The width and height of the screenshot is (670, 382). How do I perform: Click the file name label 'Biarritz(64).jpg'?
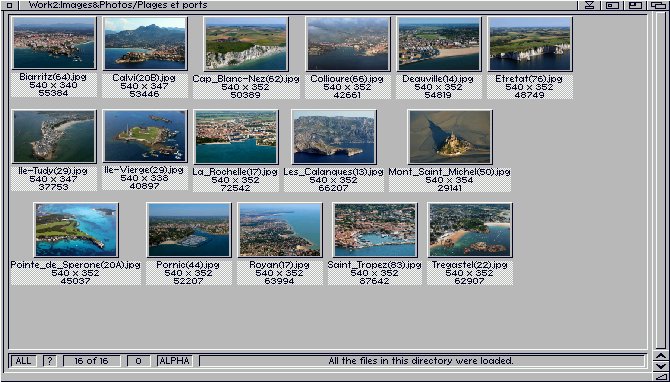53,77
